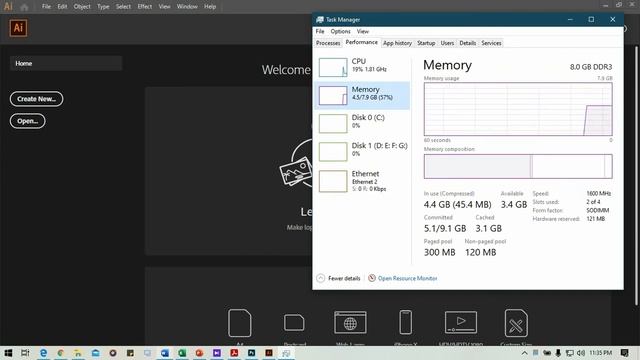Screen dimensions: 640x360
Task: Open the Illustrator Window menu
Action: coord(187,7)
